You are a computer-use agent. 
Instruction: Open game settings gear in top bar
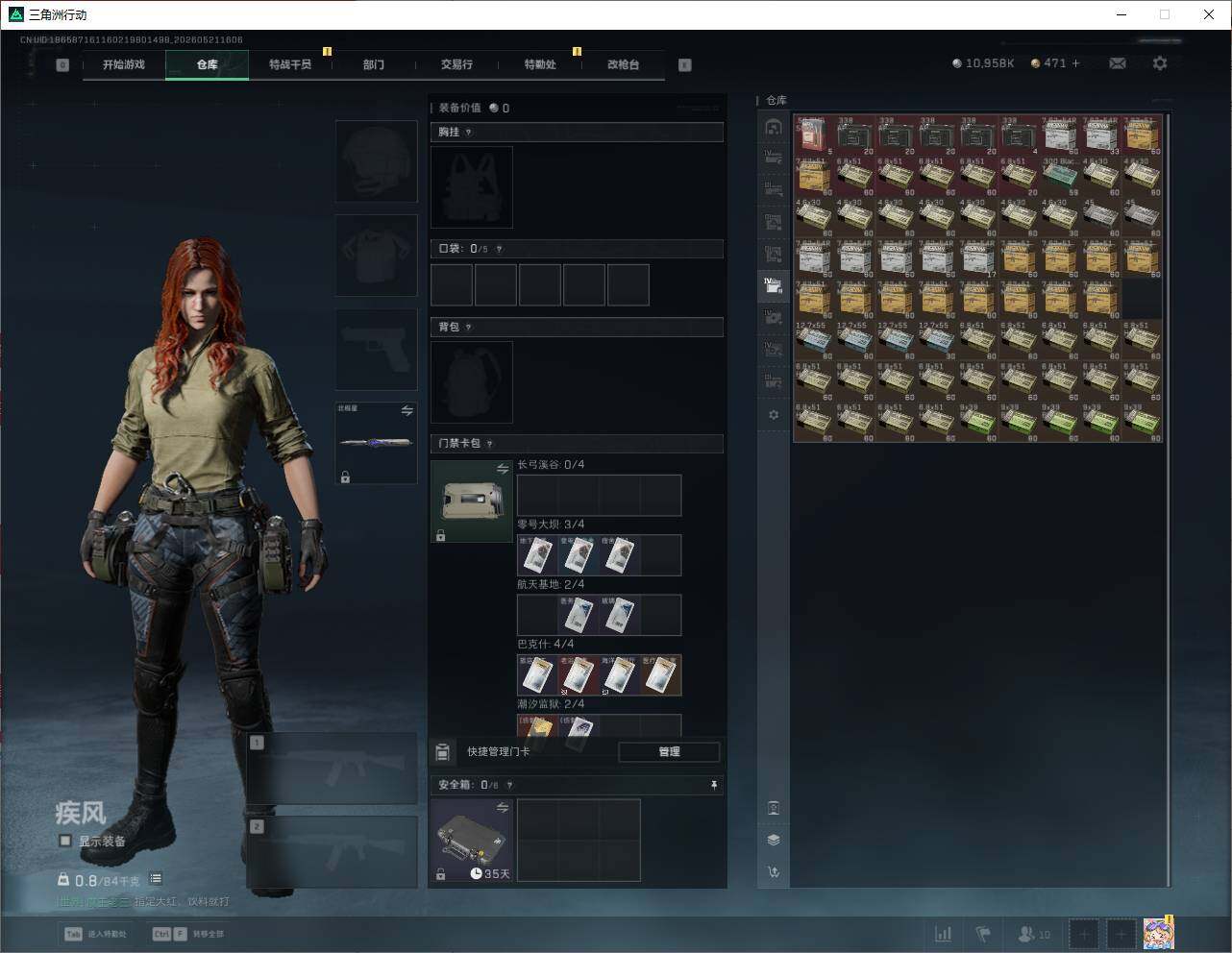[x=1160, y=63]
